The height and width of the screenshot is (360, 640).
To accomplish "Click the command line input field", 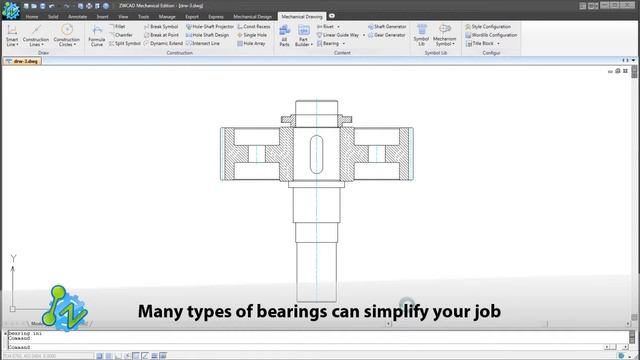I will pyautogui.click(x=306, y=347).
